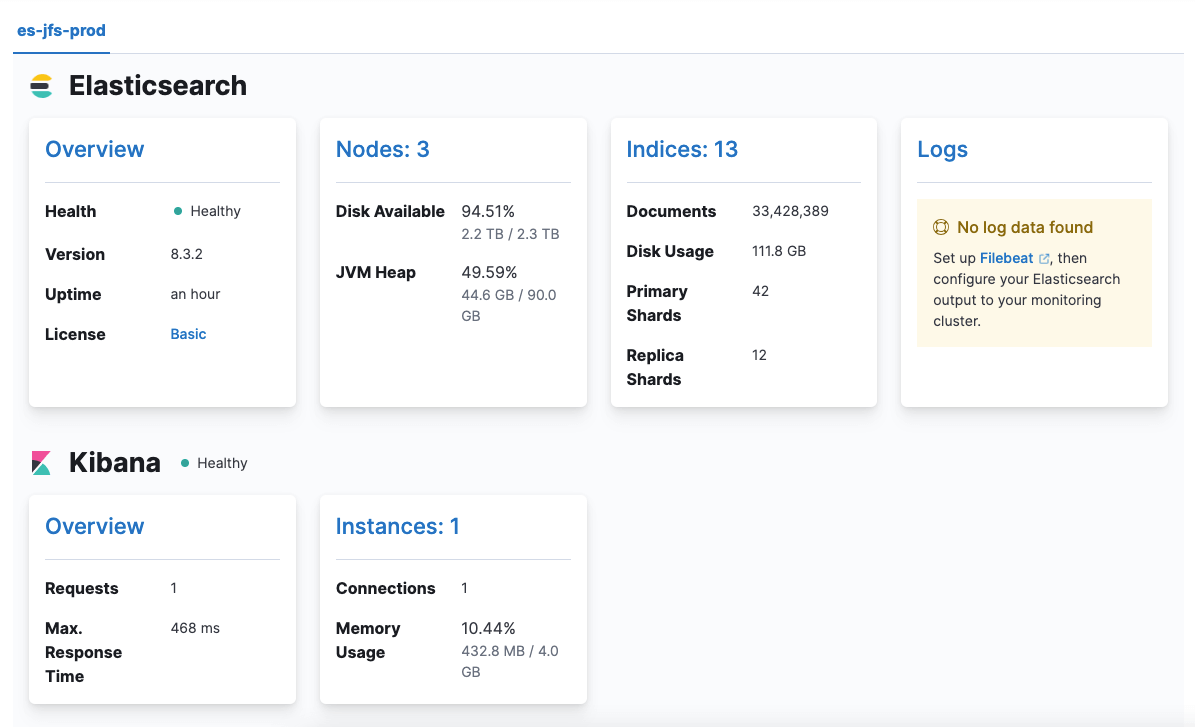Click the 44.6 GB / 90.0 GB heap text

point(509,305)
